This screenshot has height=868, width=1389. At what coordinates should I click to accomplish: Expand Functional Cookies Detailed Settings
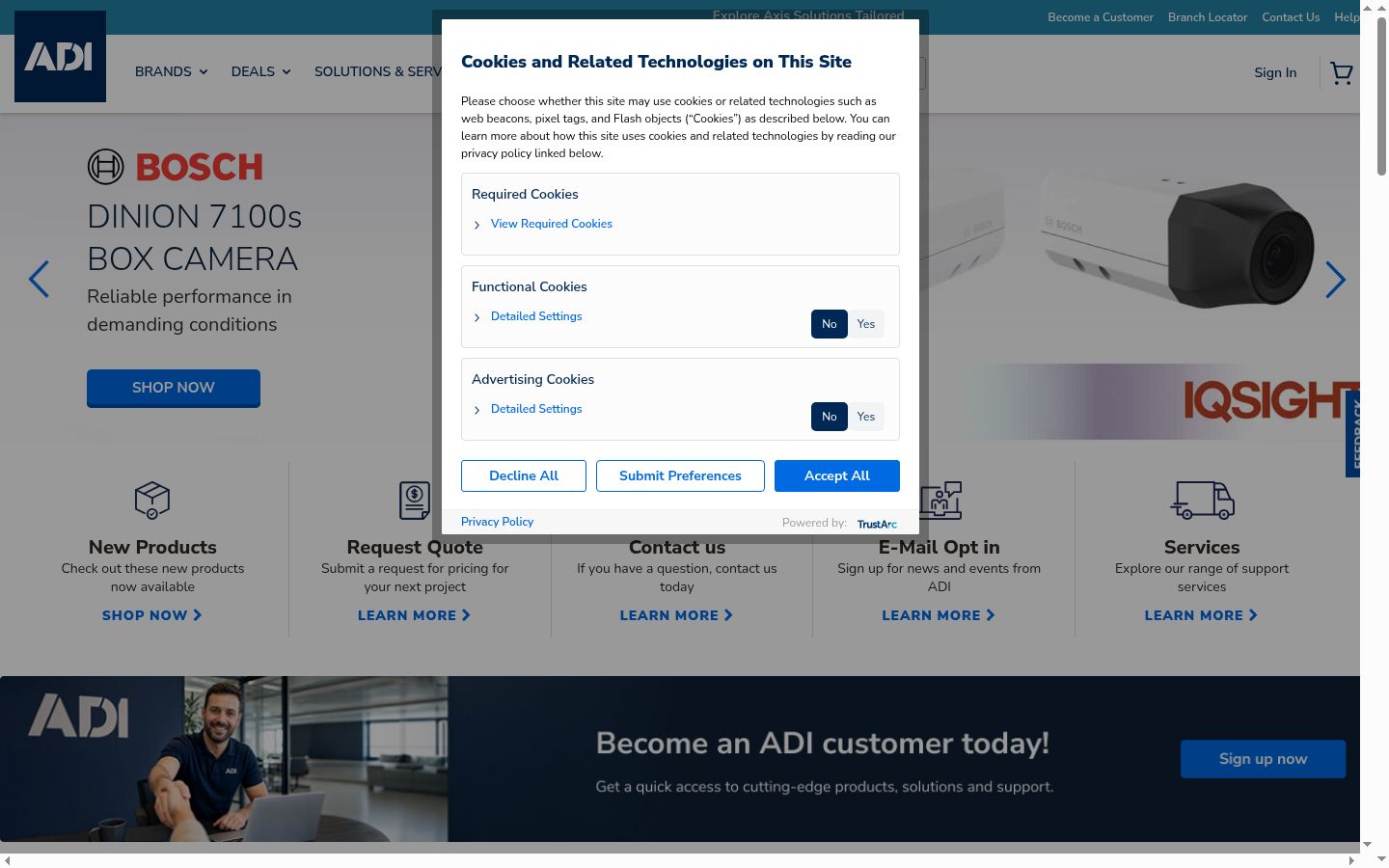tap(536, 316)
